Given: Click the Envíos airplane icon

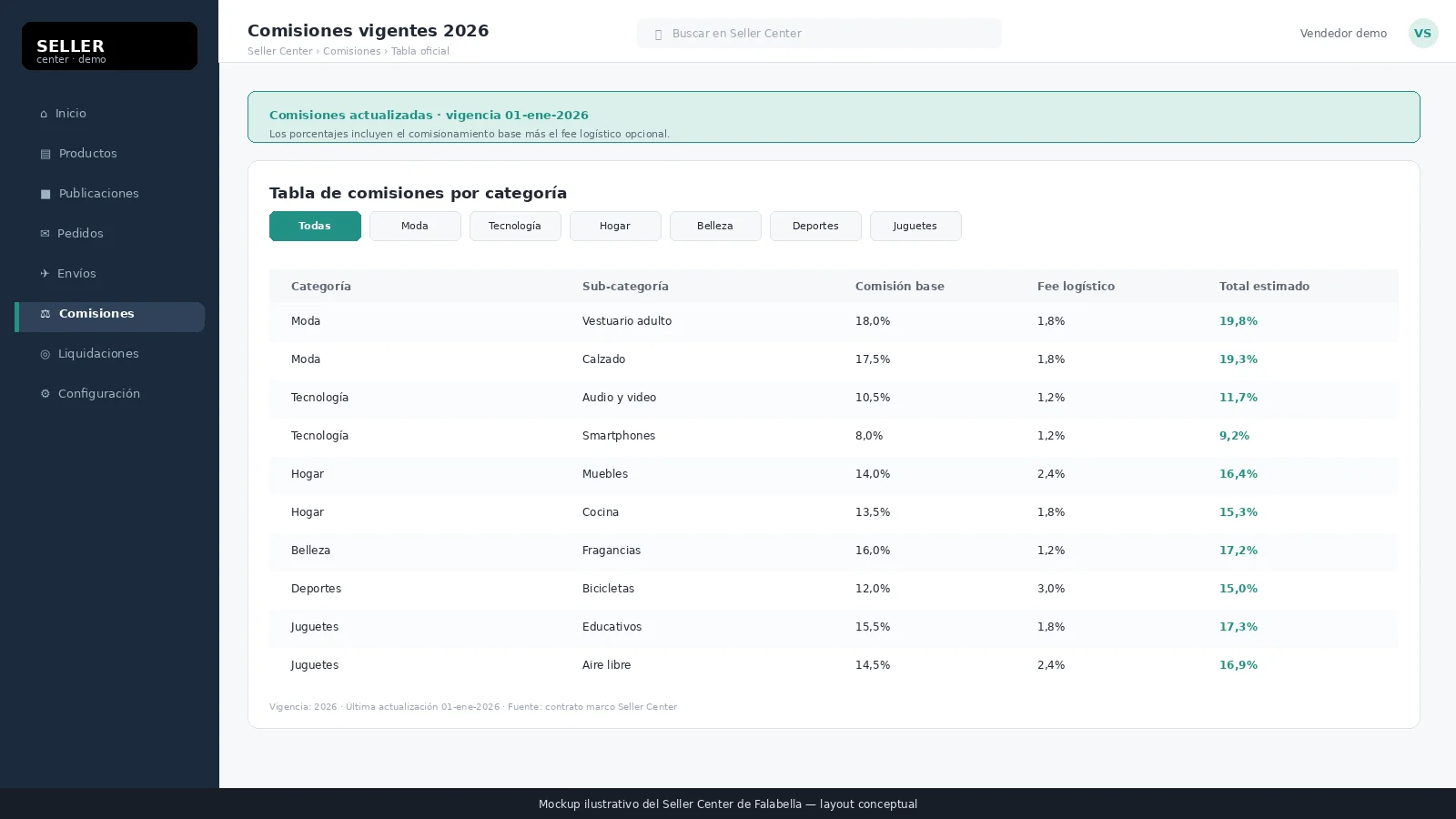Looking at the screenshot, I should click(45, 274).
